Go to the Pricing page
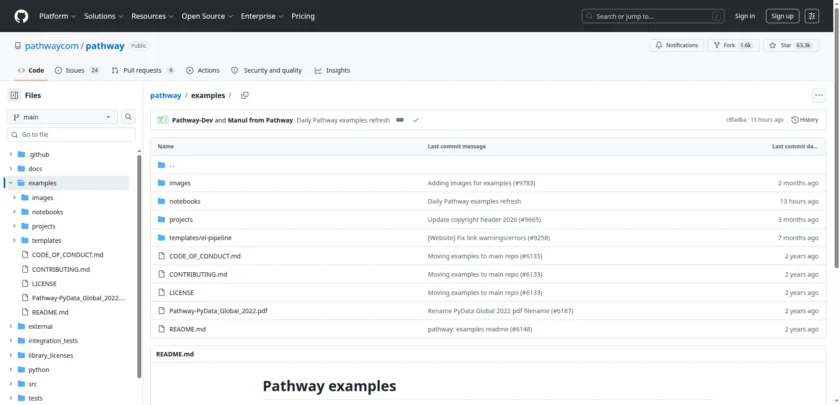The width and height of the screenshot is (840, 405). pos(303,16)
